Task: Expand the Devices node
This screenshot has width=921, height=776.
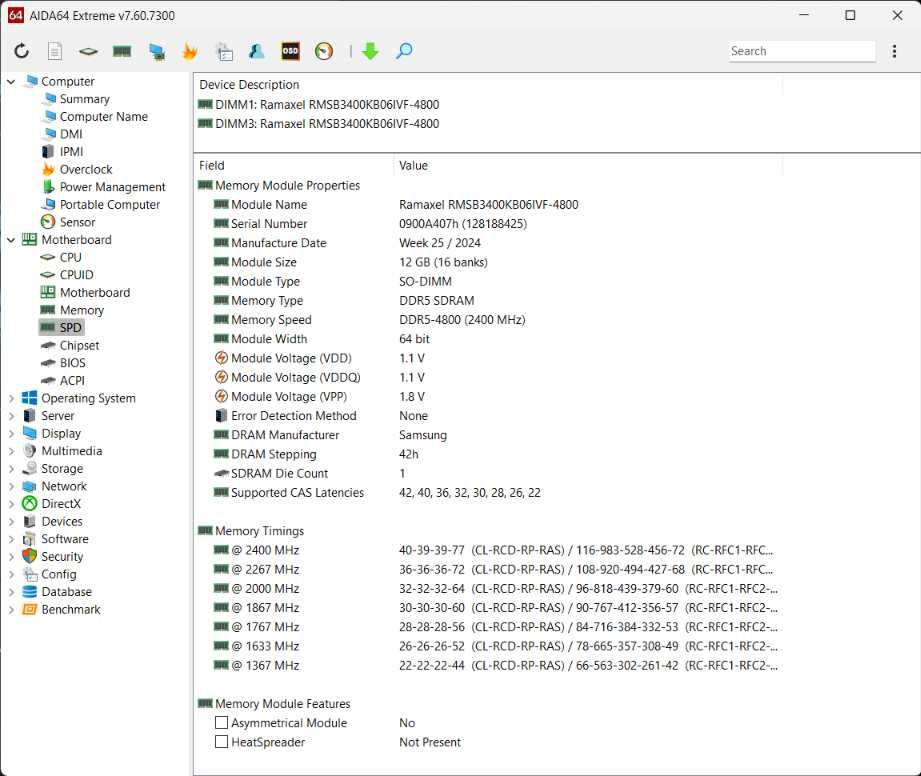Action: 11,522
